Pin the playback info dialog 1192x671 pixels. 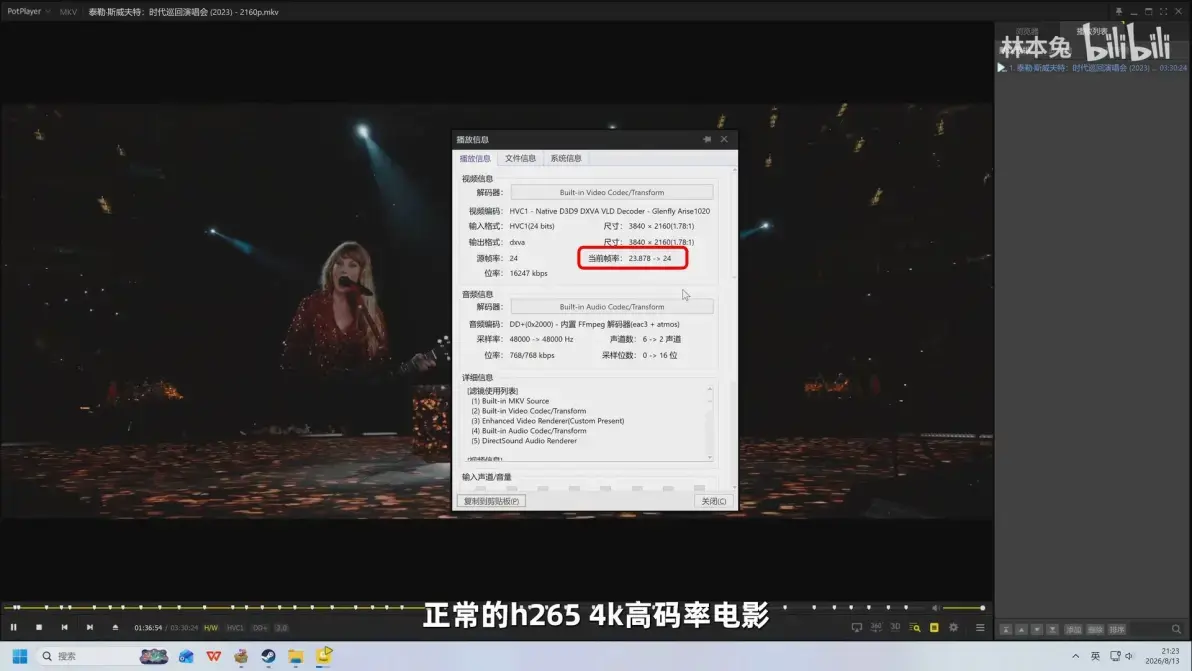point(707,139)
